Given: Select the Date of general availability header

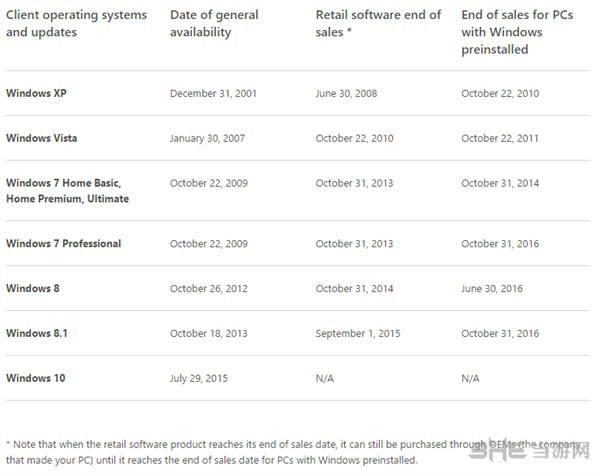Looking at the screenshot, I should tap(215, 23).
